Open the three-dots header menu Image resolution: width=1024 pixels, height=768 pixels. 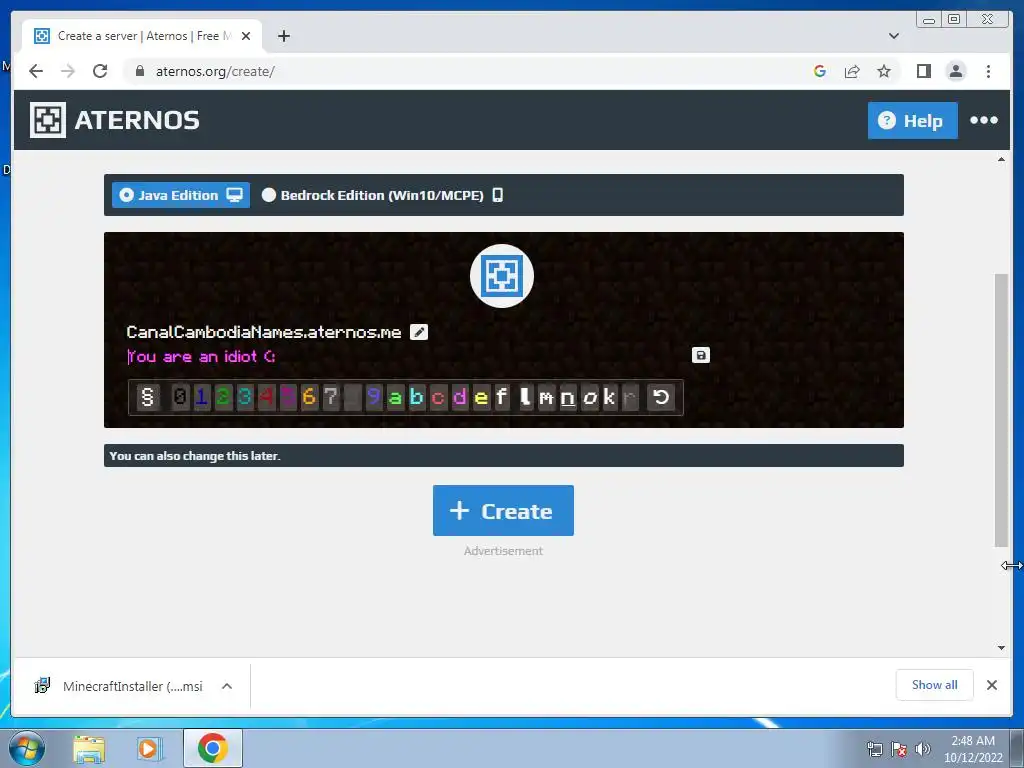984,120
